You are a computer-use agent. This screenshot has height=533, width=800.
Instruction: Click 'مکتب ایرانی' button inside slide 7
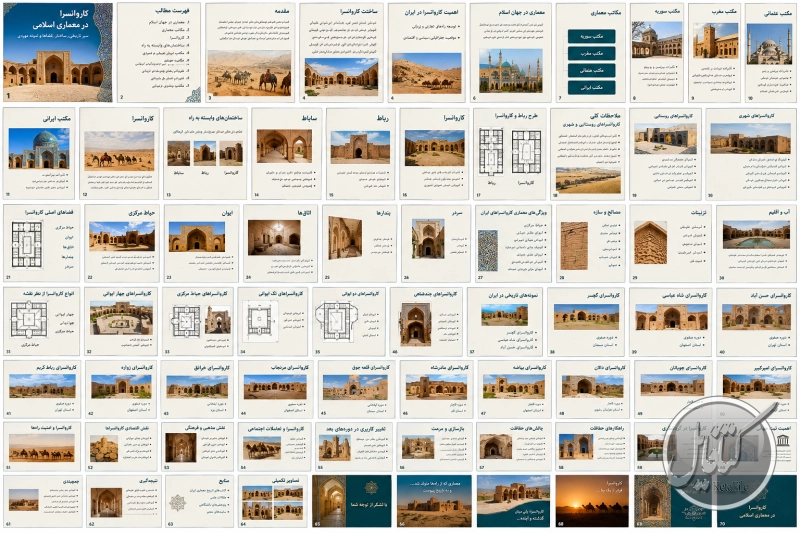(591, 87)
